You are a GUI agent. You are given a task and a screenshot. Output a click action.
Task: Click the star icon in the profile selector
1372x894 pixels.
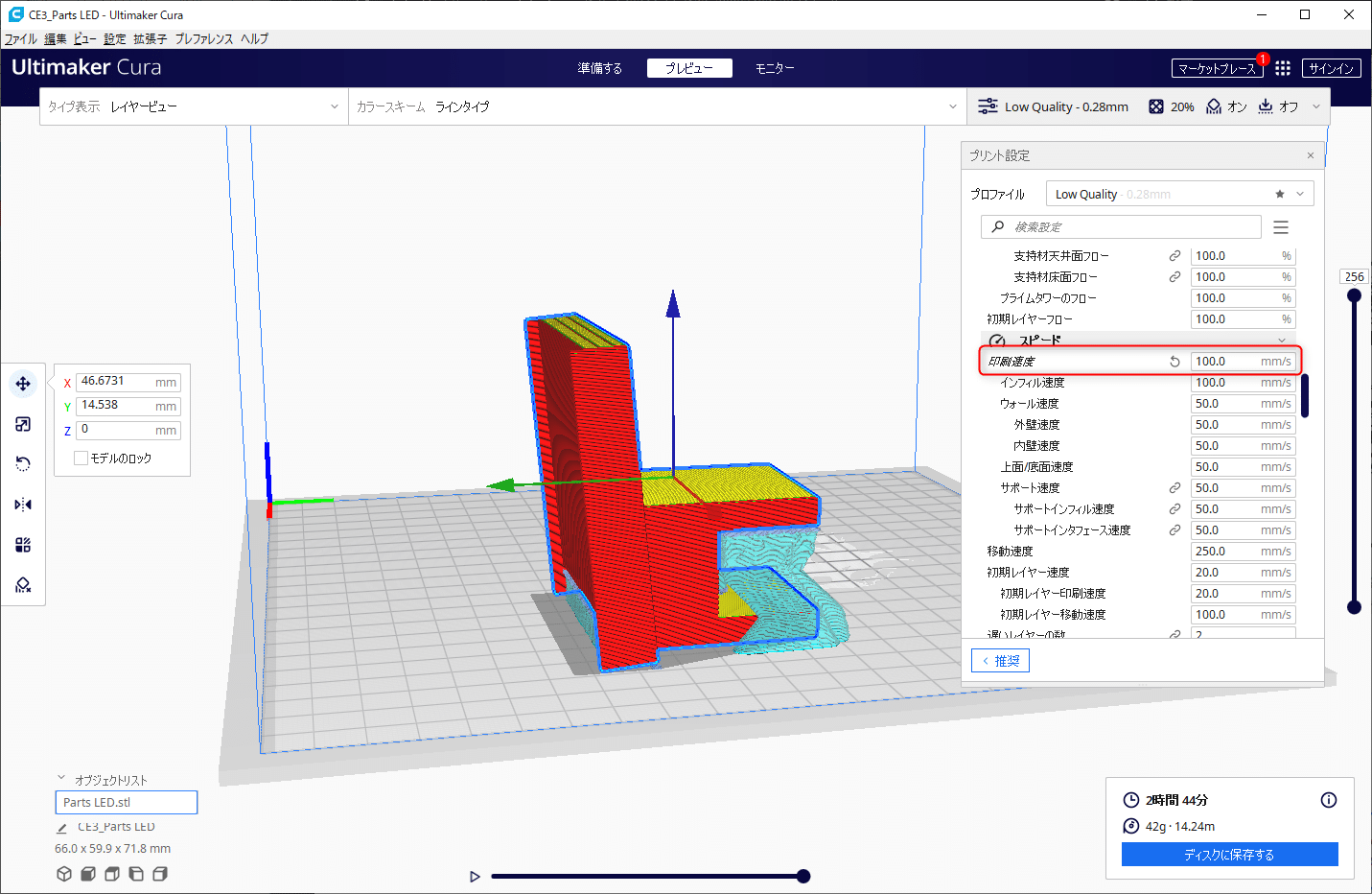tap(1279, 194)
